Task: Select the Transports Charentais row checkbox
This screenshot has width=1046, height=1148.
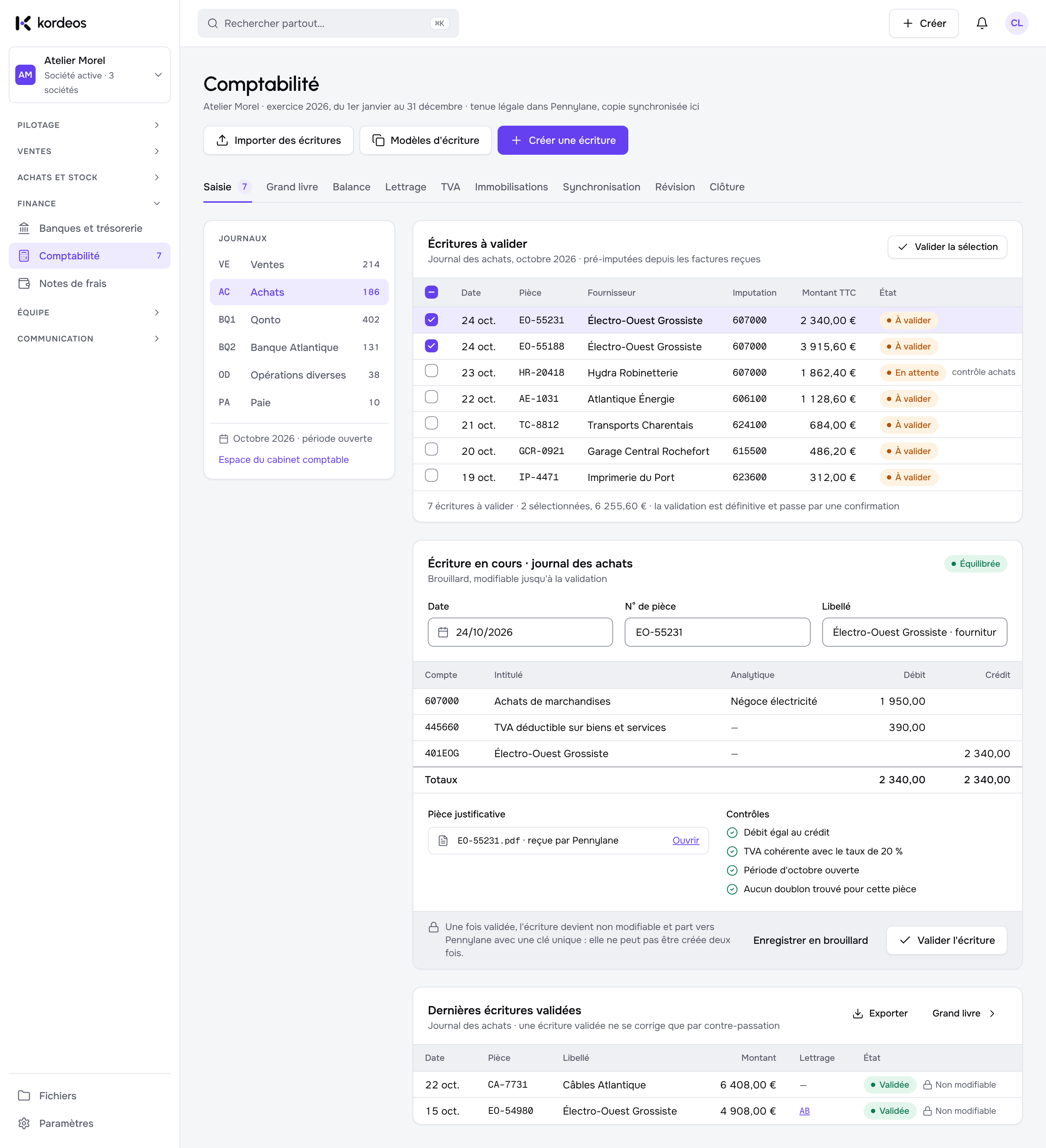Action: [431, 423]
